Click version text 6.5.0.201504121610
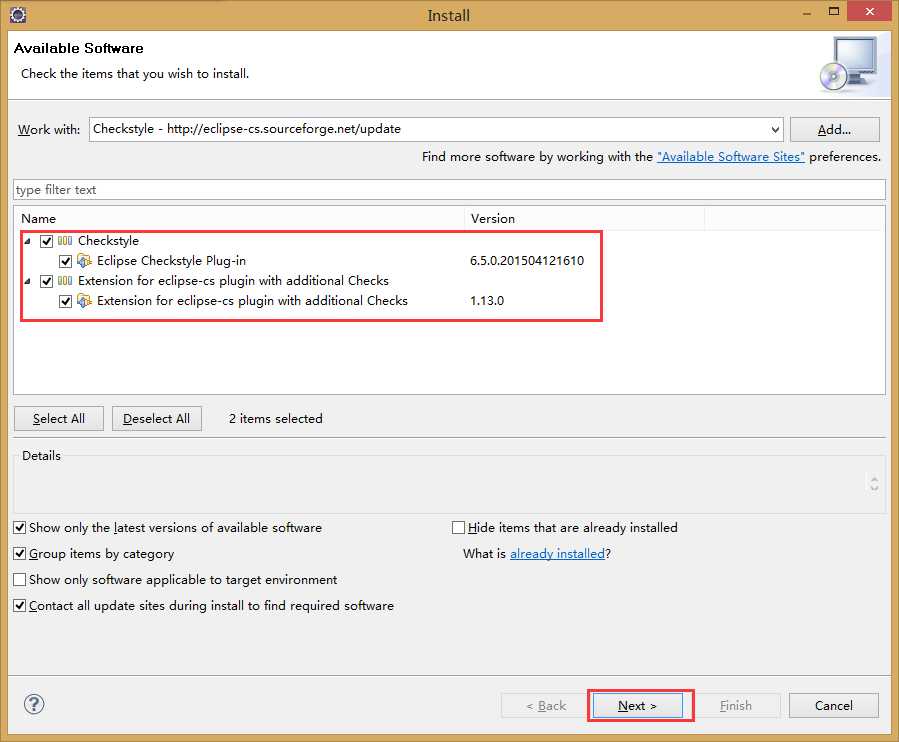899x742 pixels. coord(527,261)
